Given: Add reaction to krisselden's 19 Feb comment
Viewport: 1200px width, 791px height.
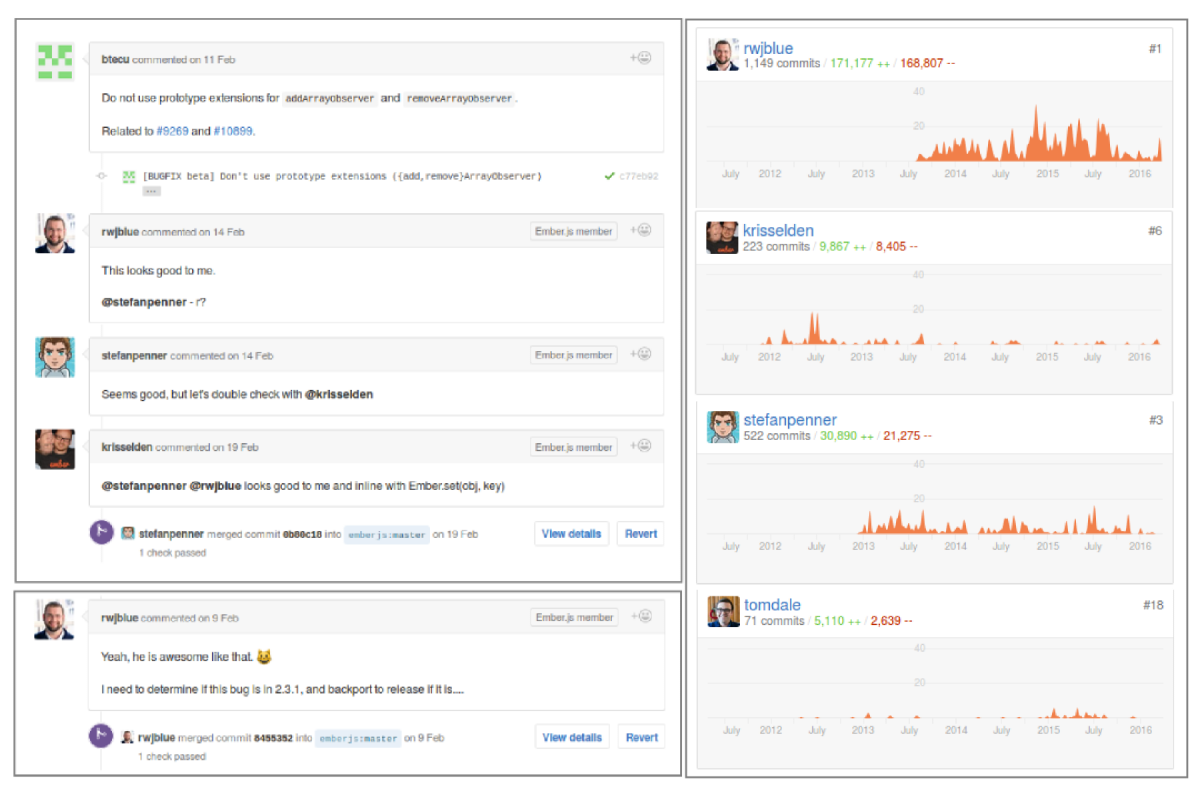Looking at the screenshot, I should pyautogui.click(x=640, y=447).
